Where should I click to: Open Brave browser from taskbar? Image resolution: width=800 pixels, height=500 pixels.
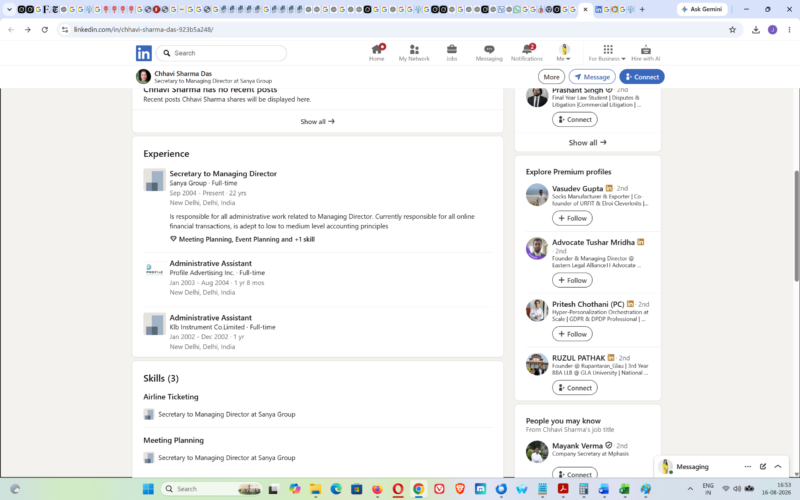click(x=460, y=489)
